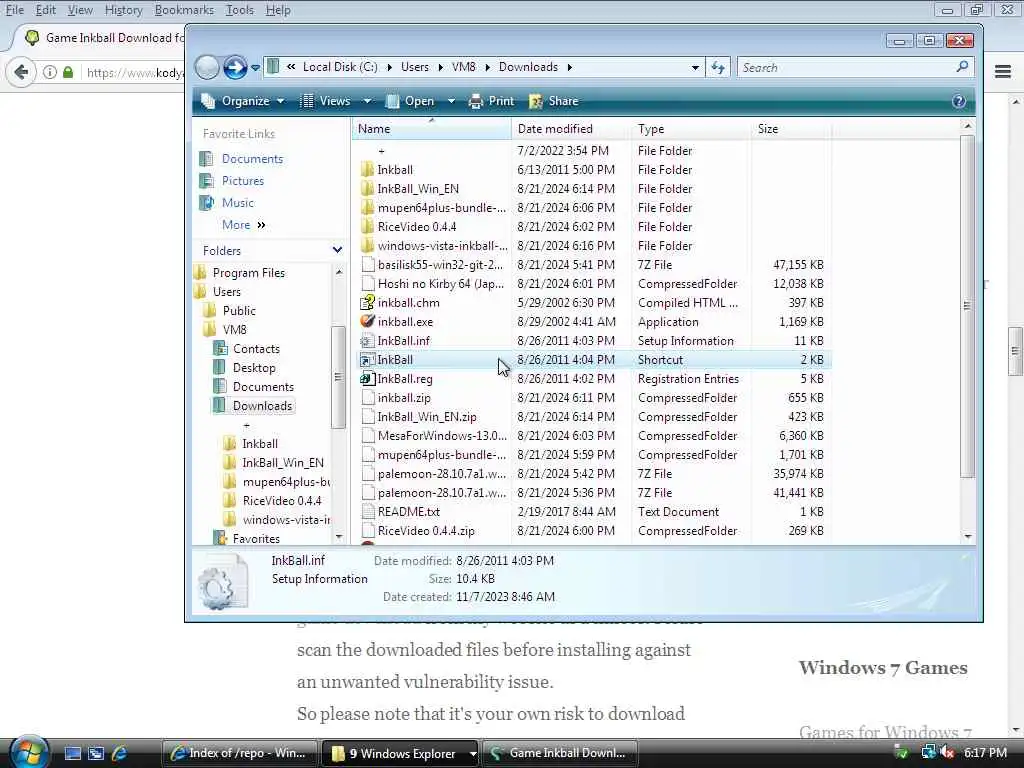Open the browser Help menu
This screenshot has width=1024, height=768.
click(278, 10)
